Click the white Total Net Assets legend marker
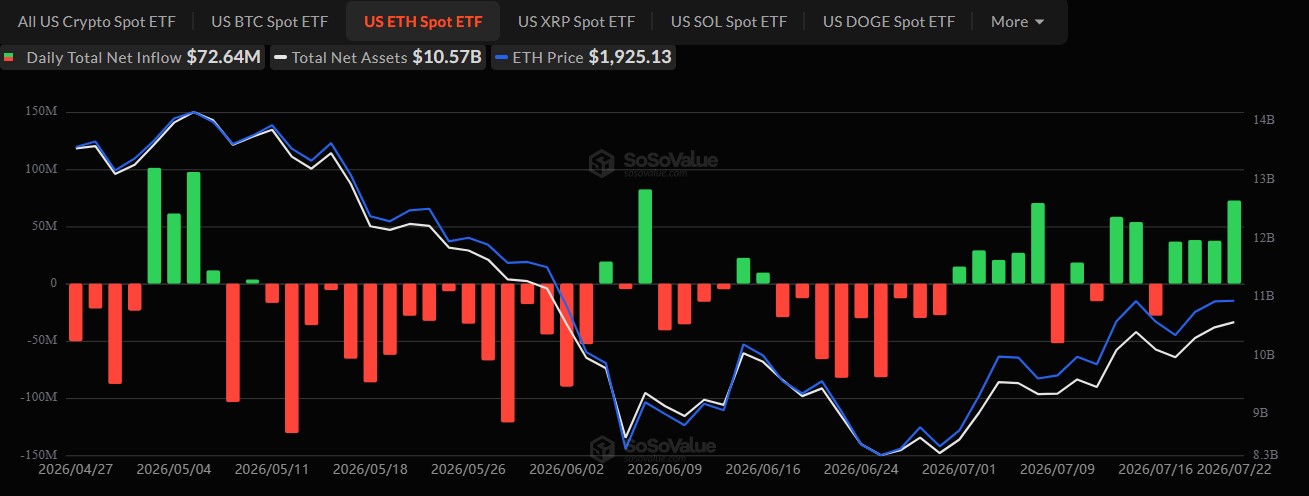 [281, 58]
